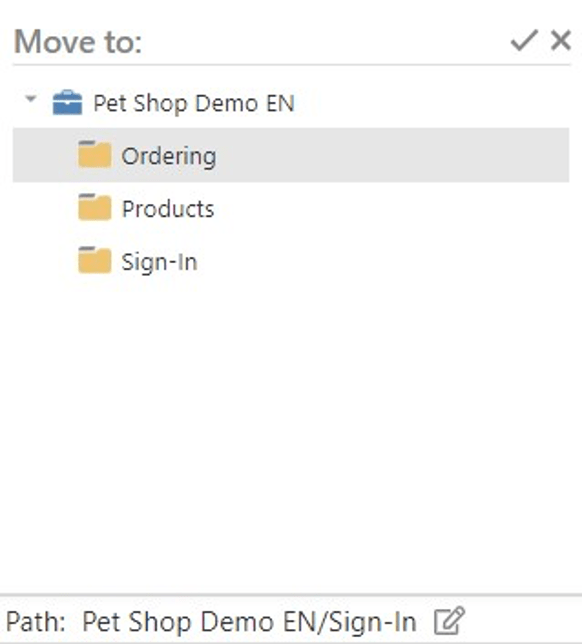
Task: Click the Move to: heading
Action: click(x=78, y=41)
